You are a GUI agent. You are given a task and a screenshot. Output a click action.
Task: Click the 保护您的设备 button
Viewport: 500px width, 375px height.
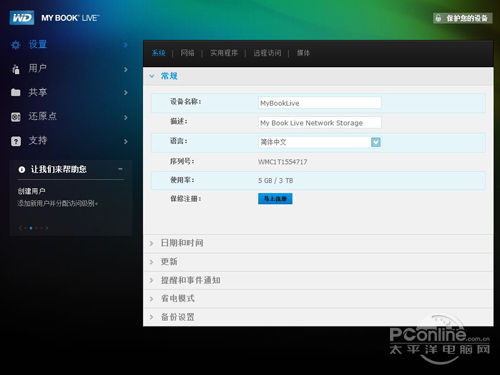pyautogui.click(x=463, y=18)
